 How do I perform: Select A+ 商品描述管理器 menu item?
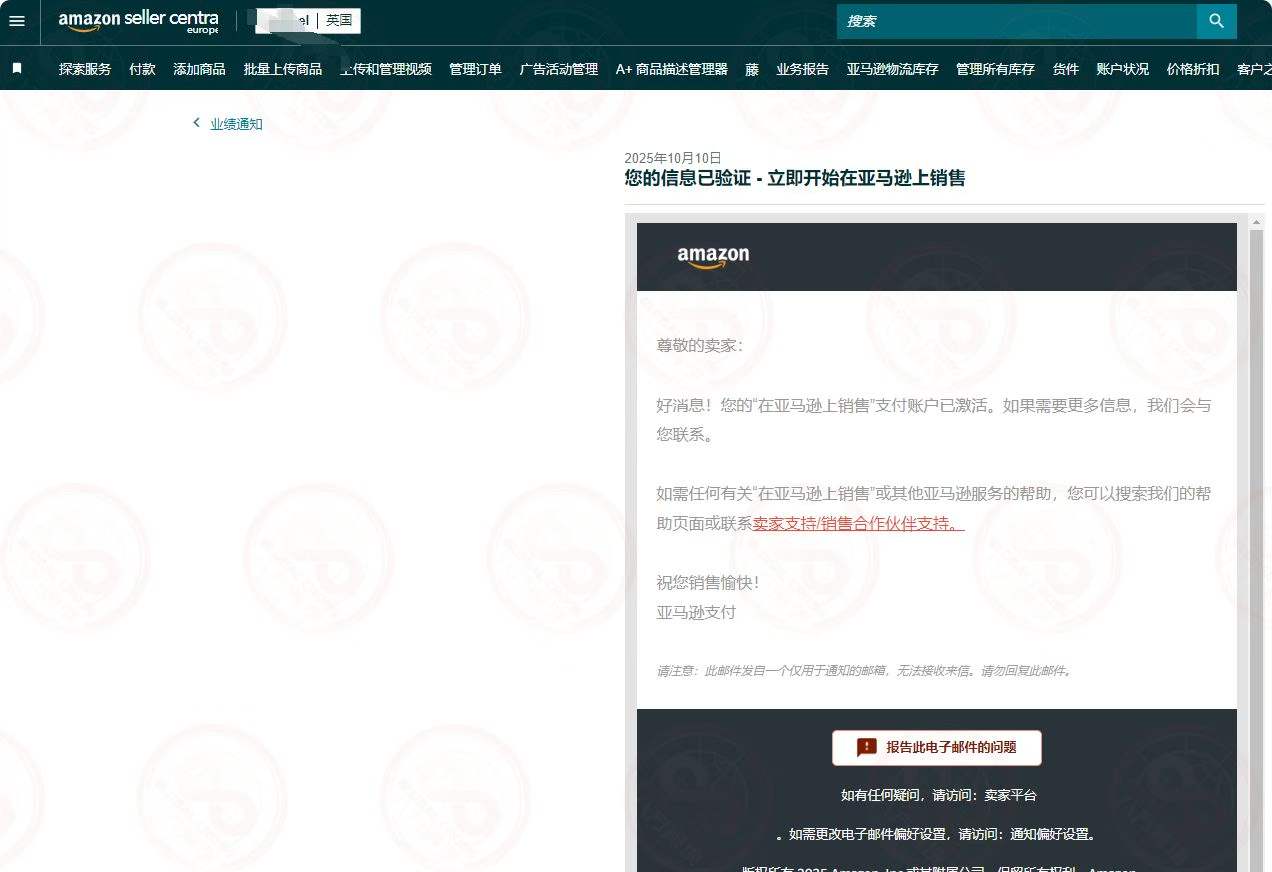[671, 69]
